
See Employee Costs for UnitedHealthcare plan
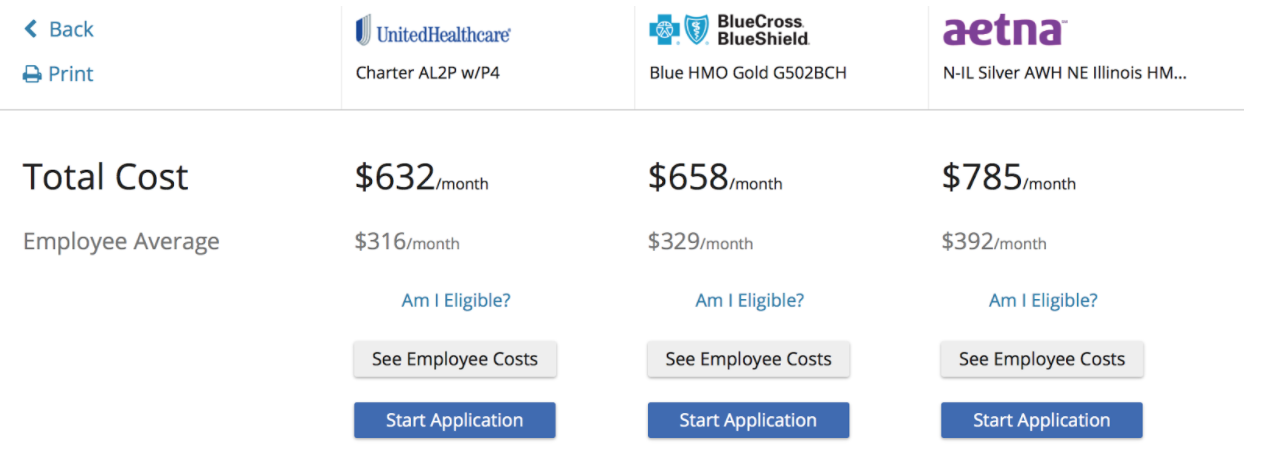pyautogui.click(x=455, y=359)
